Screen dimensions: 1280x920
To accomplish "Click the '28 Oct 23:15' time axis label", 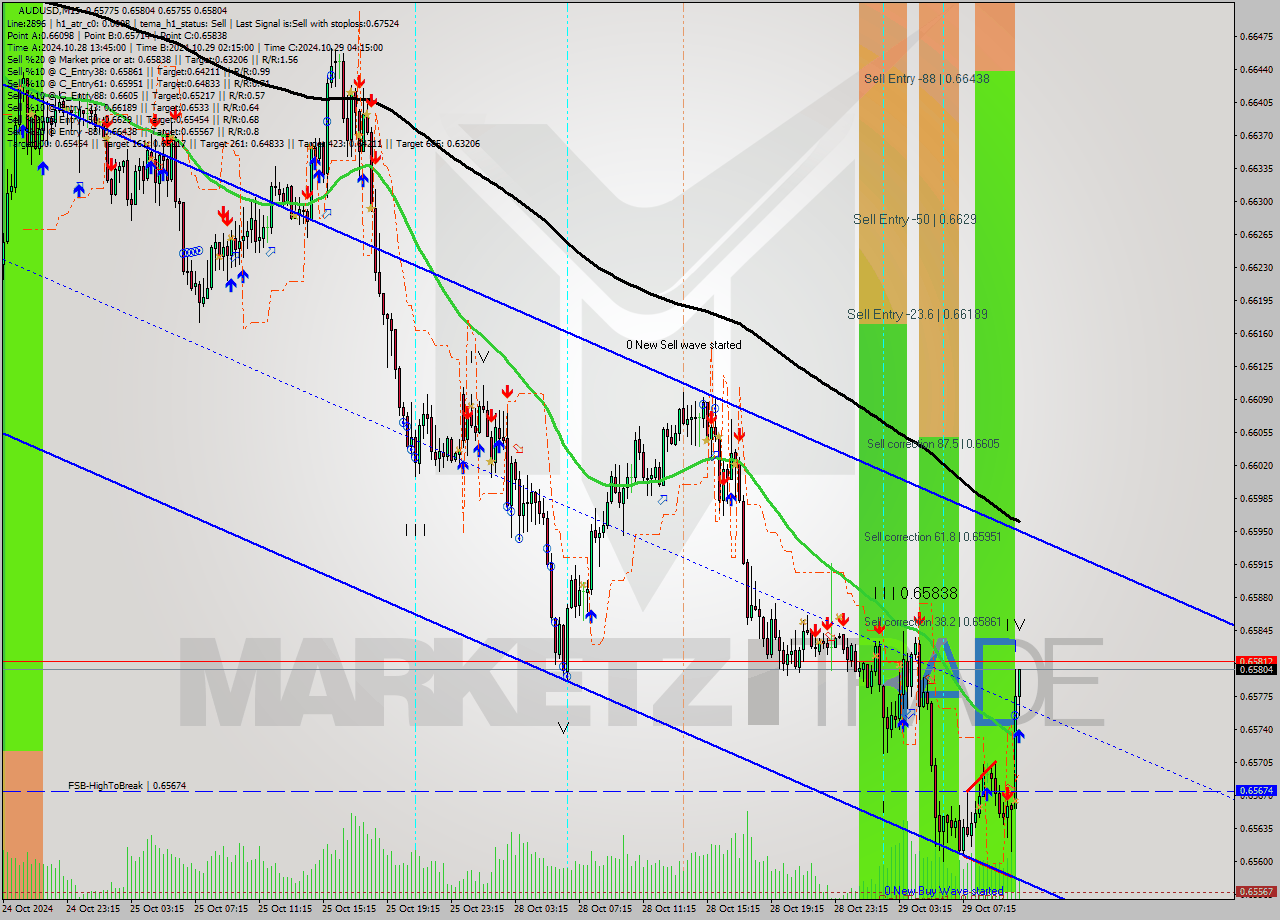I will pos(861,909).
